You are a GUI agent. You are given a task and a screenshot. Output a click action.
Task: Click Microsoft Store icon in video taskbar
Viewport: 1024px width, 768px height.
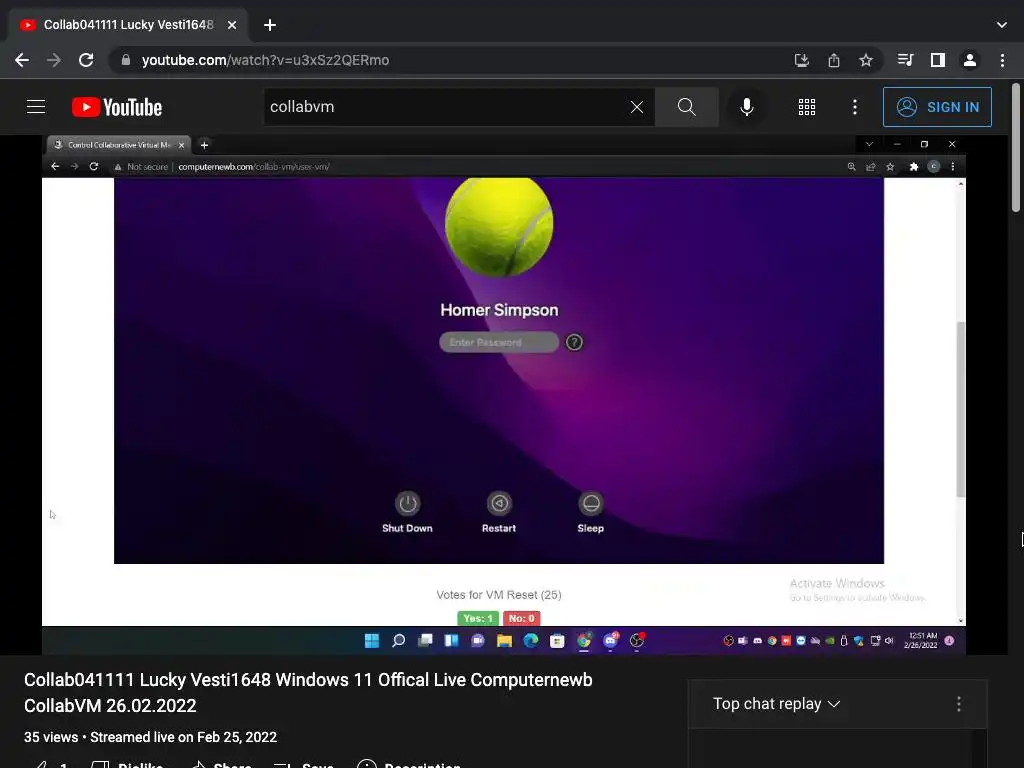click(557, 641)
